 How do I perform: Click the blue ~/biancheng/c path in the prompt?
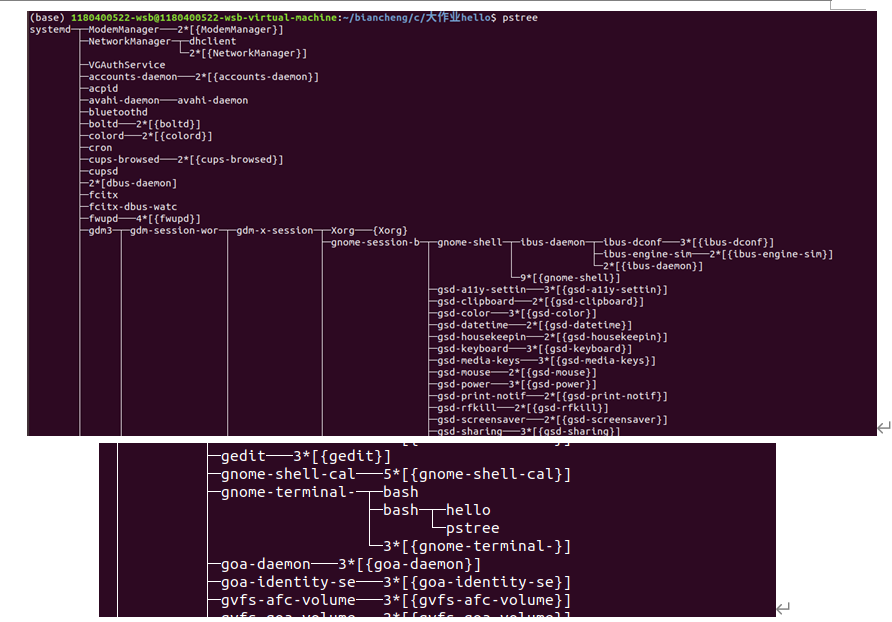[383, 18]
